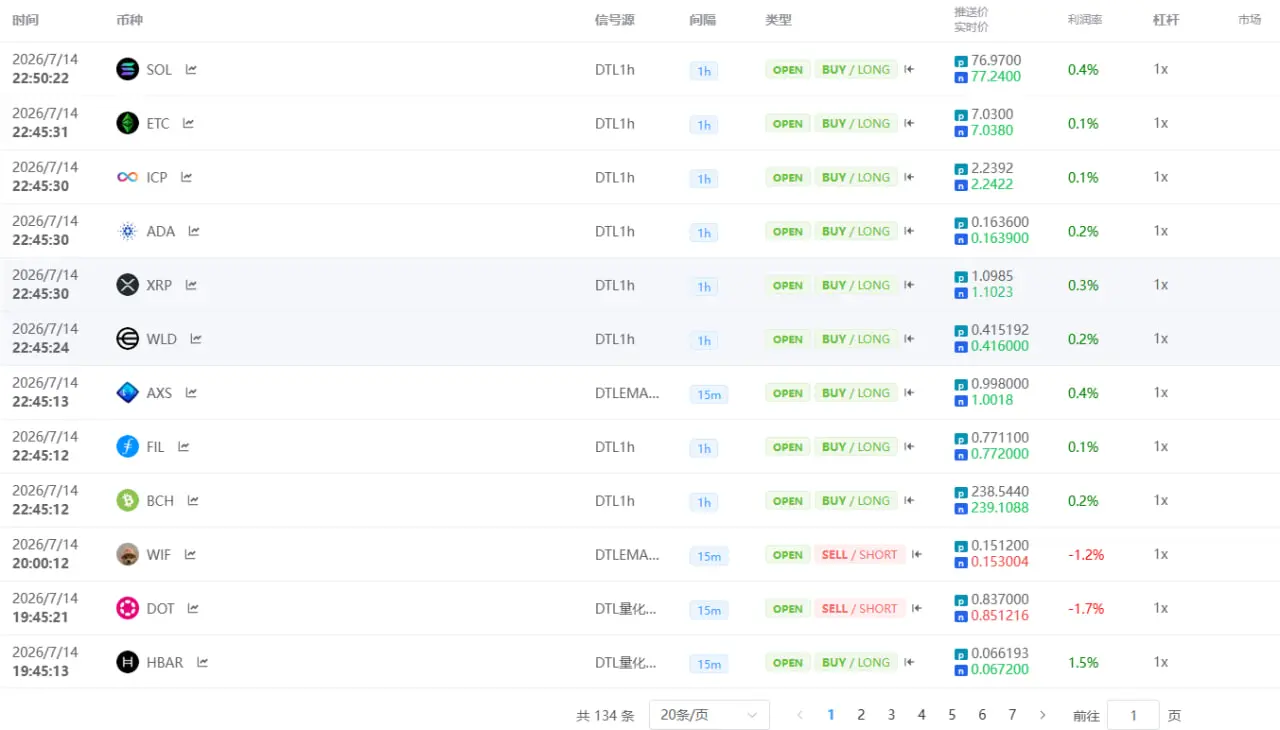Click the push price 238.5440

coord(1000,491)
